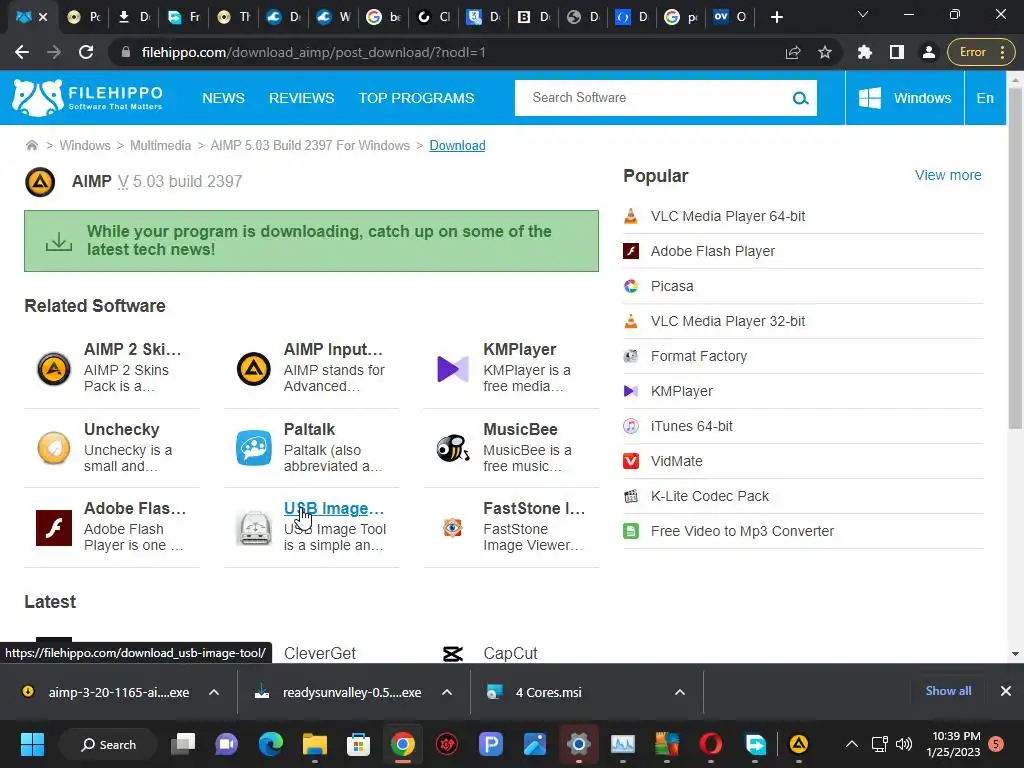This screenshot has width=1024, height=768.
Task: Click the Unchecky icon
Action: point(54,448)
